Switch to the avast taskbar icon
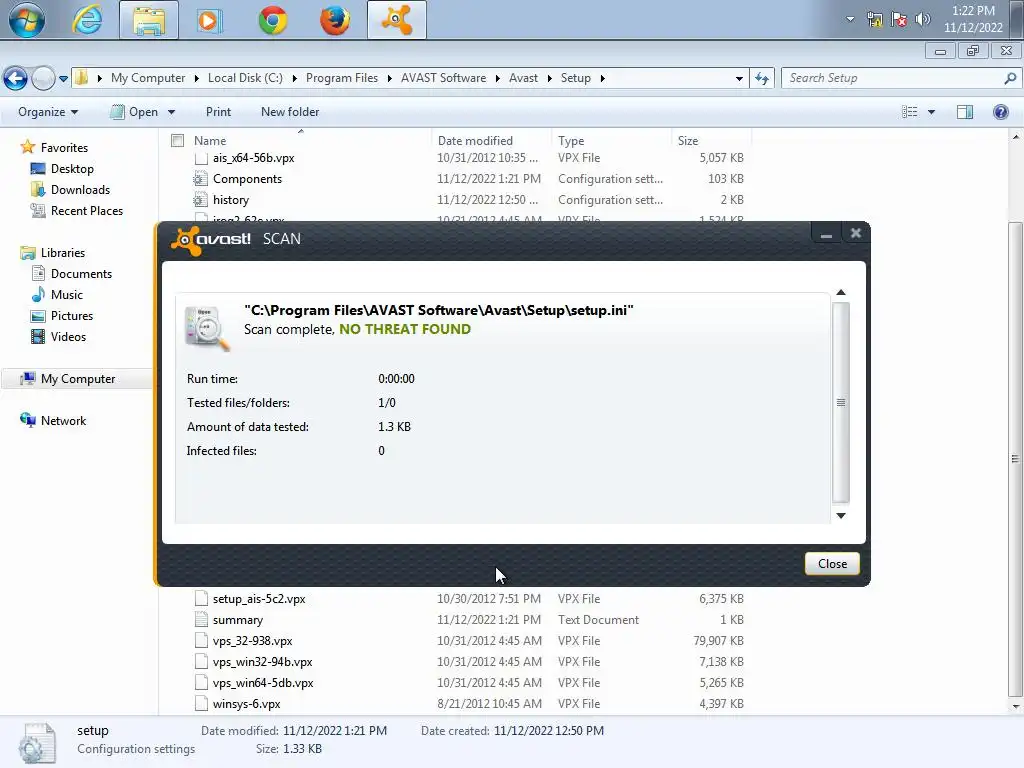 point(396,20)
